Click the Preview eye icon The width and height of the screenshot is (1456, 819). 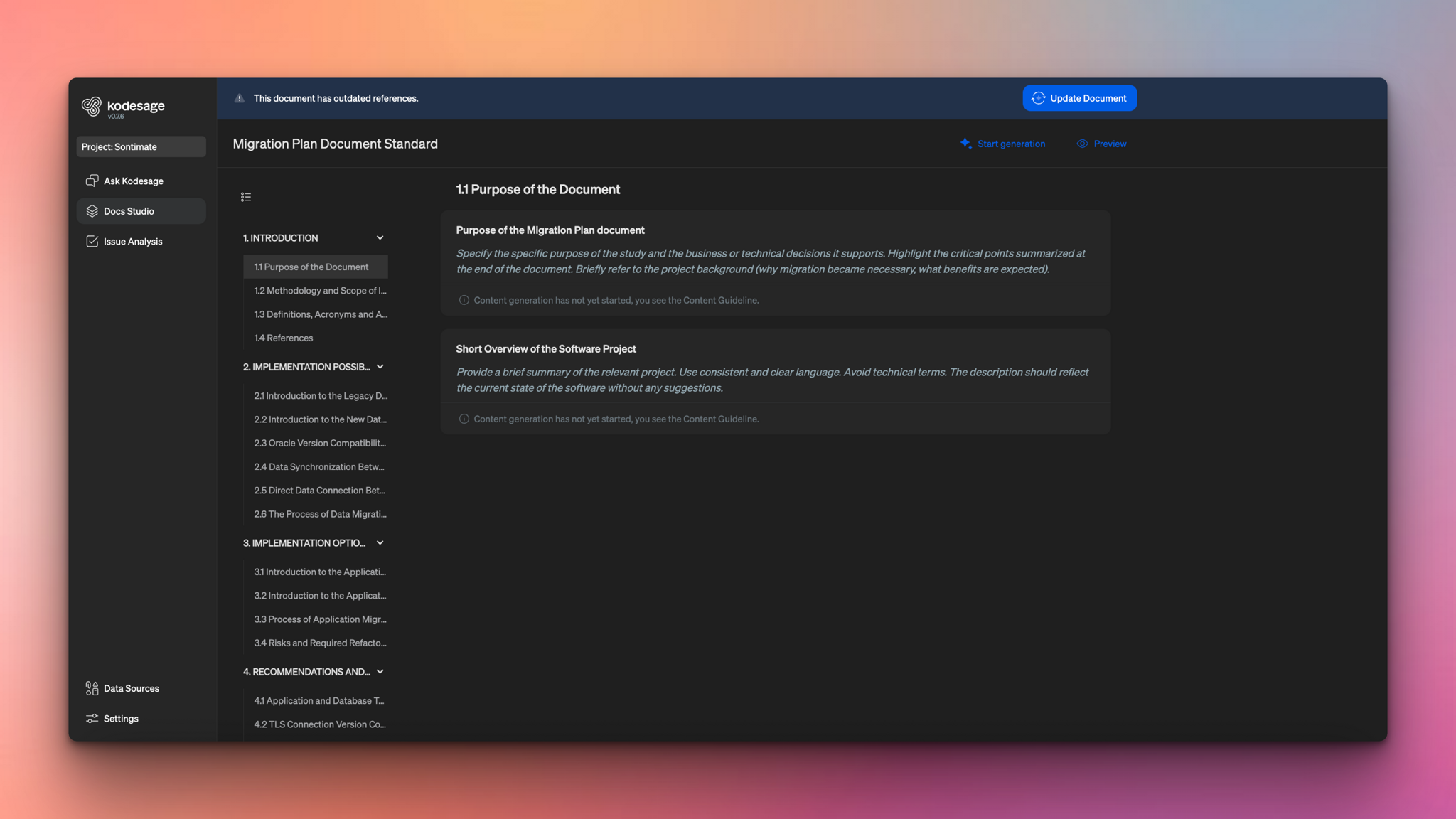(1082, 144)
